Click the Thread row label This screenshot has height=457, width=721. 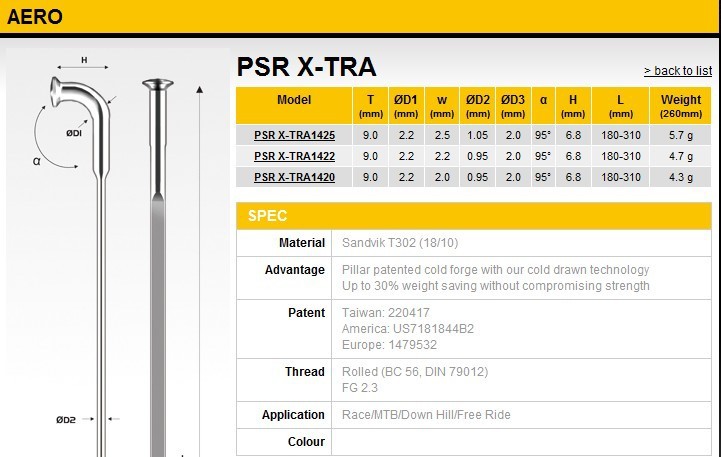(x=304, y=371)
